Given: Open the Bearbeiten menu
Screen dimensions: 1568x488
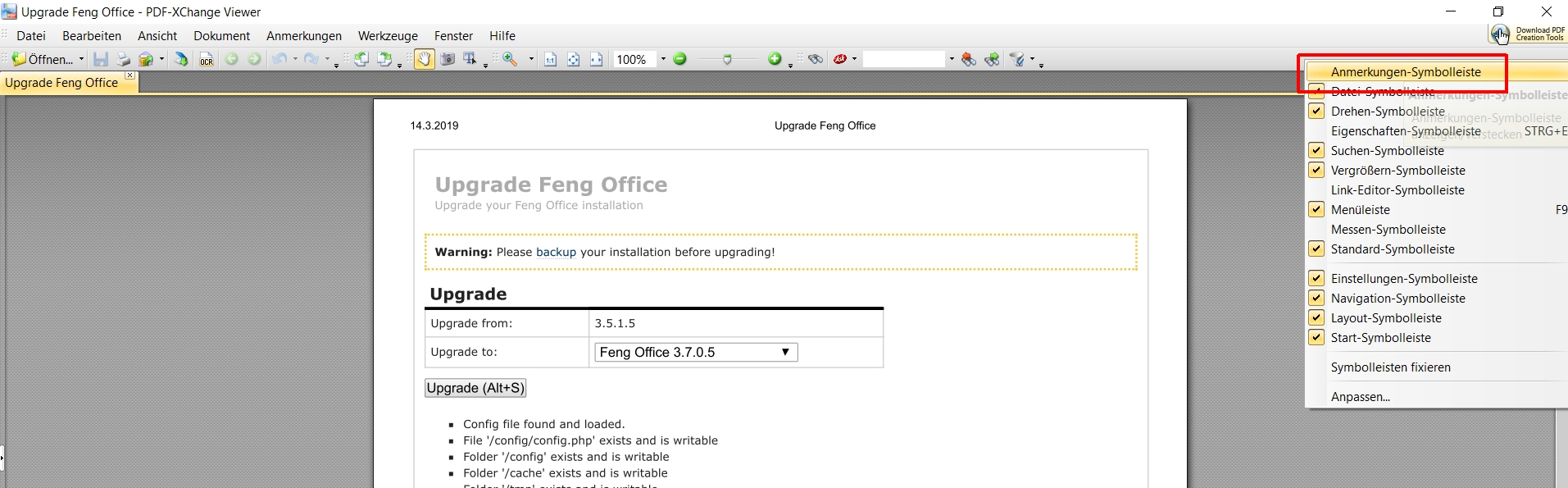Looking at the screenshot, I should click(92, 36).
